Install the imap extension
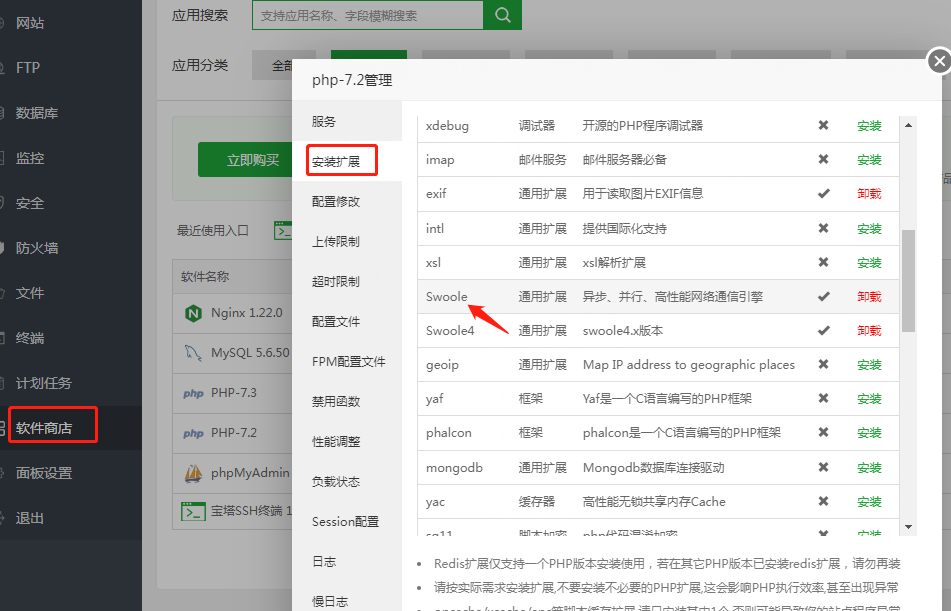 click(x=869, y=160)
